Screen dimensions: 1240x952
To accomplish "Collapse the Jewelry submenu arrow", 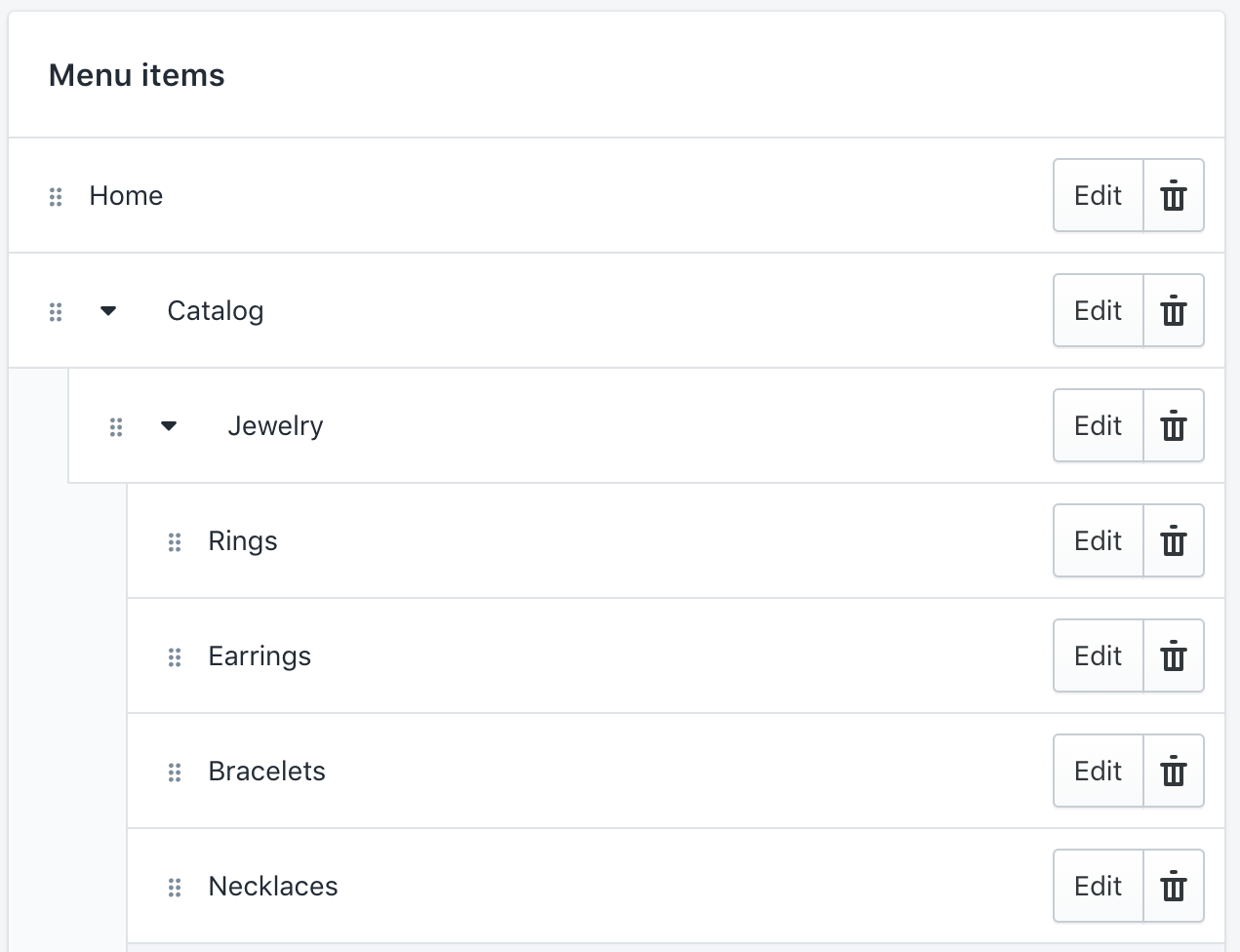I will pyautogui.click(x=169, y=426).
